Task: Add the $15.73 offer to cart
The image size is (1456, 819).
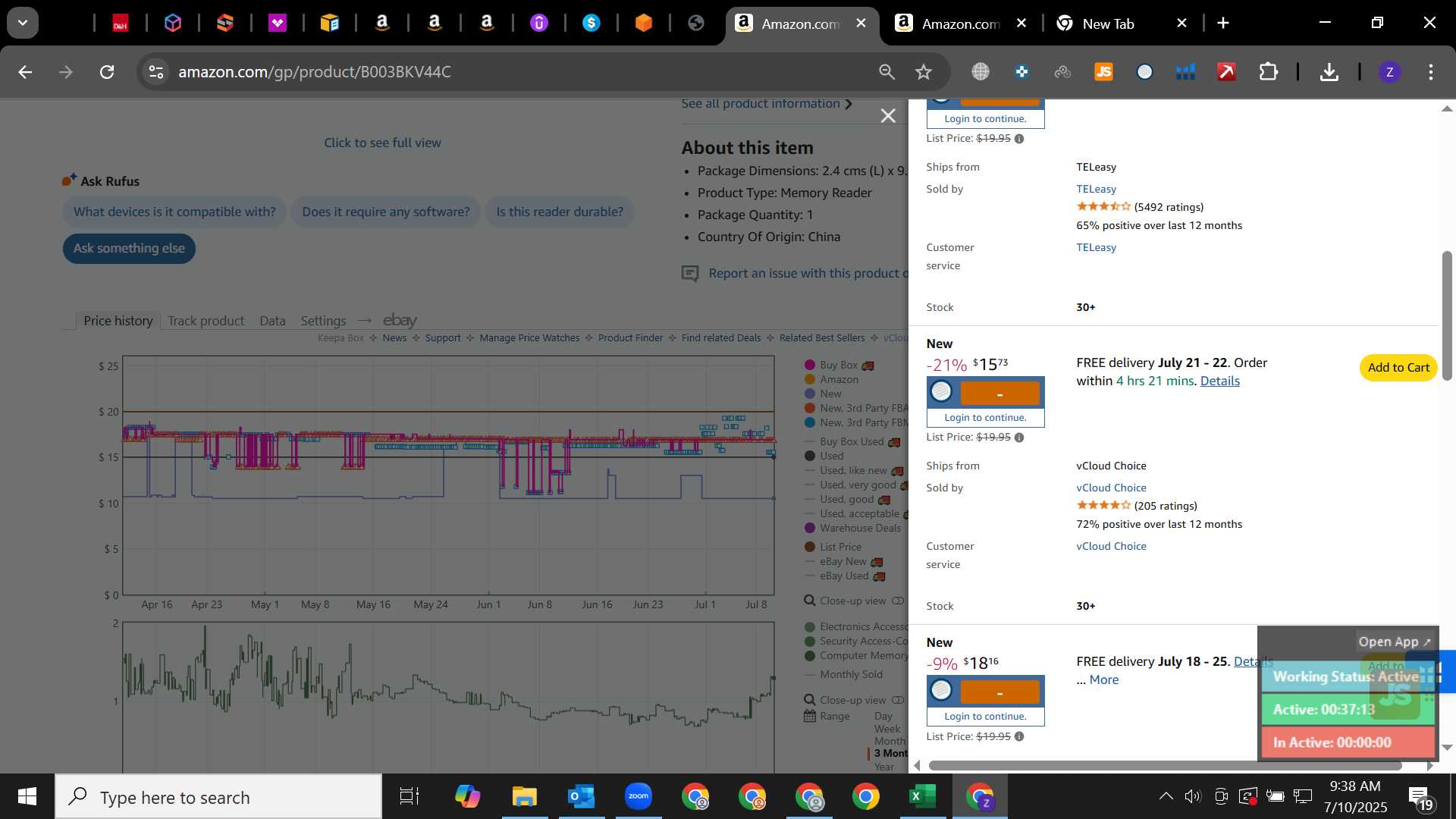Action: [1398, 368]
